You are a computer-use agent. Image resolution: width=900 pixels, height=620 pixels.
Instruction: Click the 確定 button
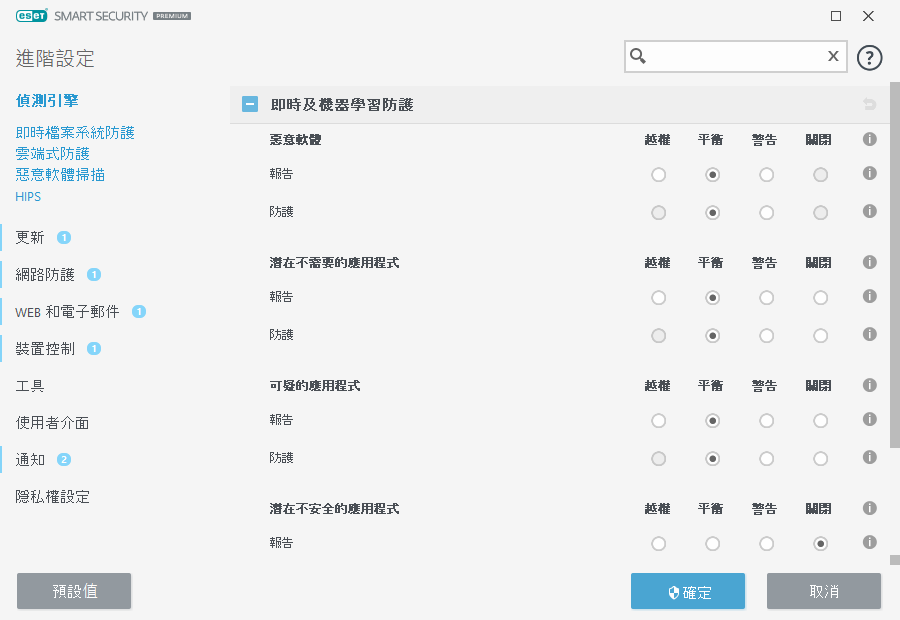tap(688, 591)
